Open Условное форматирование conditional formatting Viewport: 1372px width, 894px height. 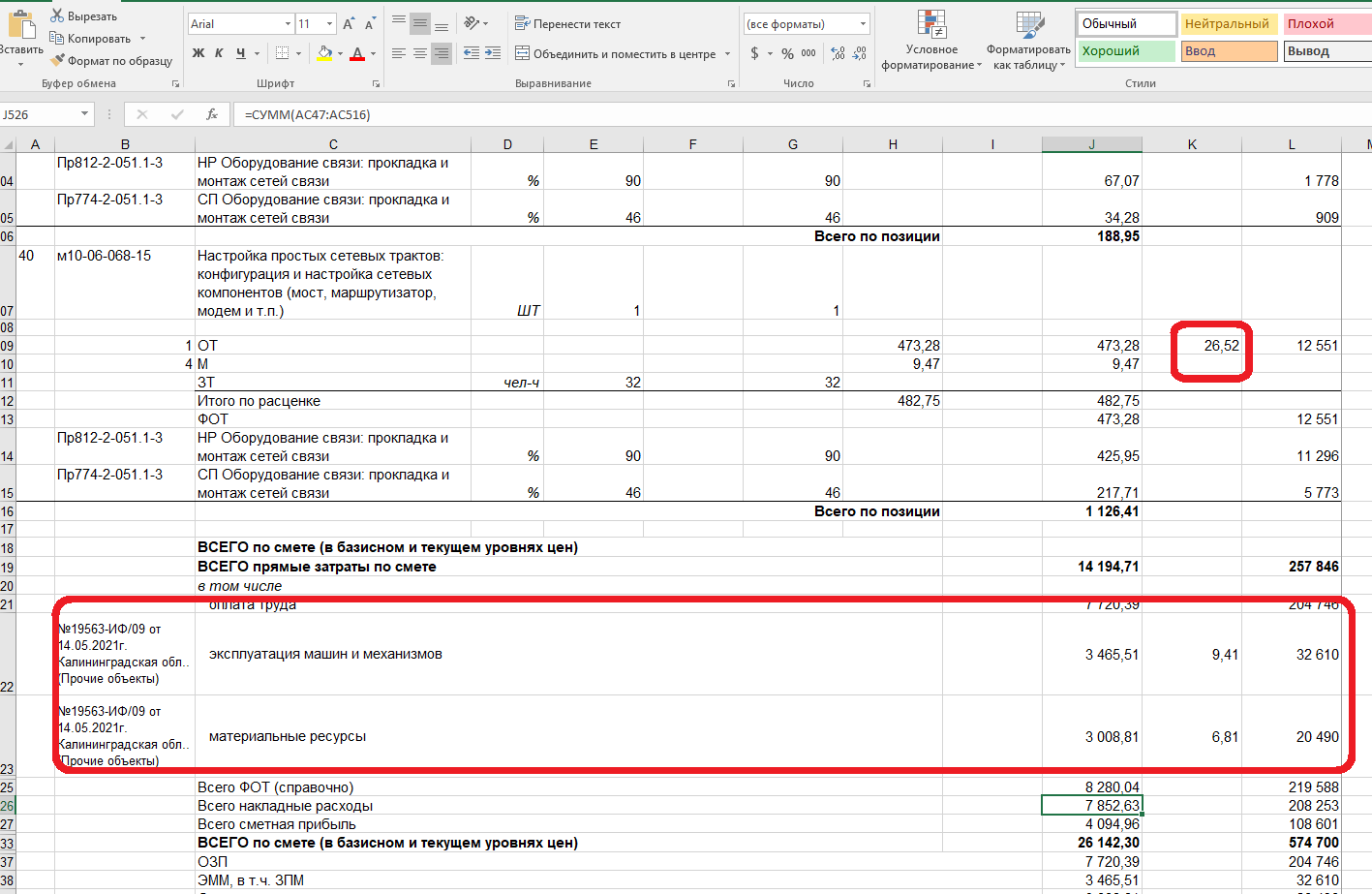931,41
